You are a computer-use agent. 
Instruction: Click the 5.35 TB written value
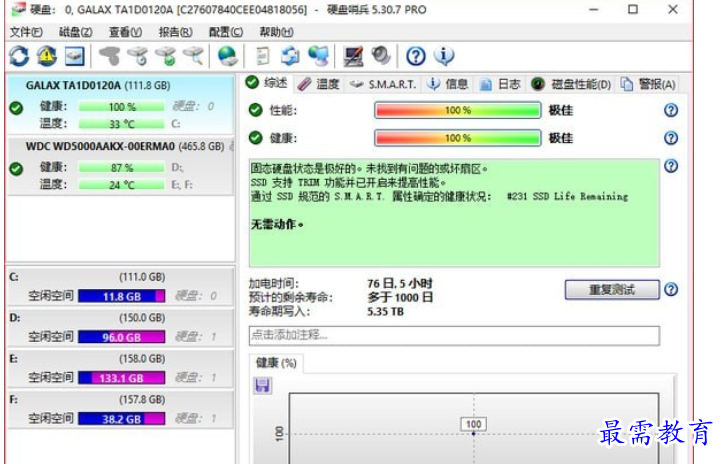click(385, 312)
